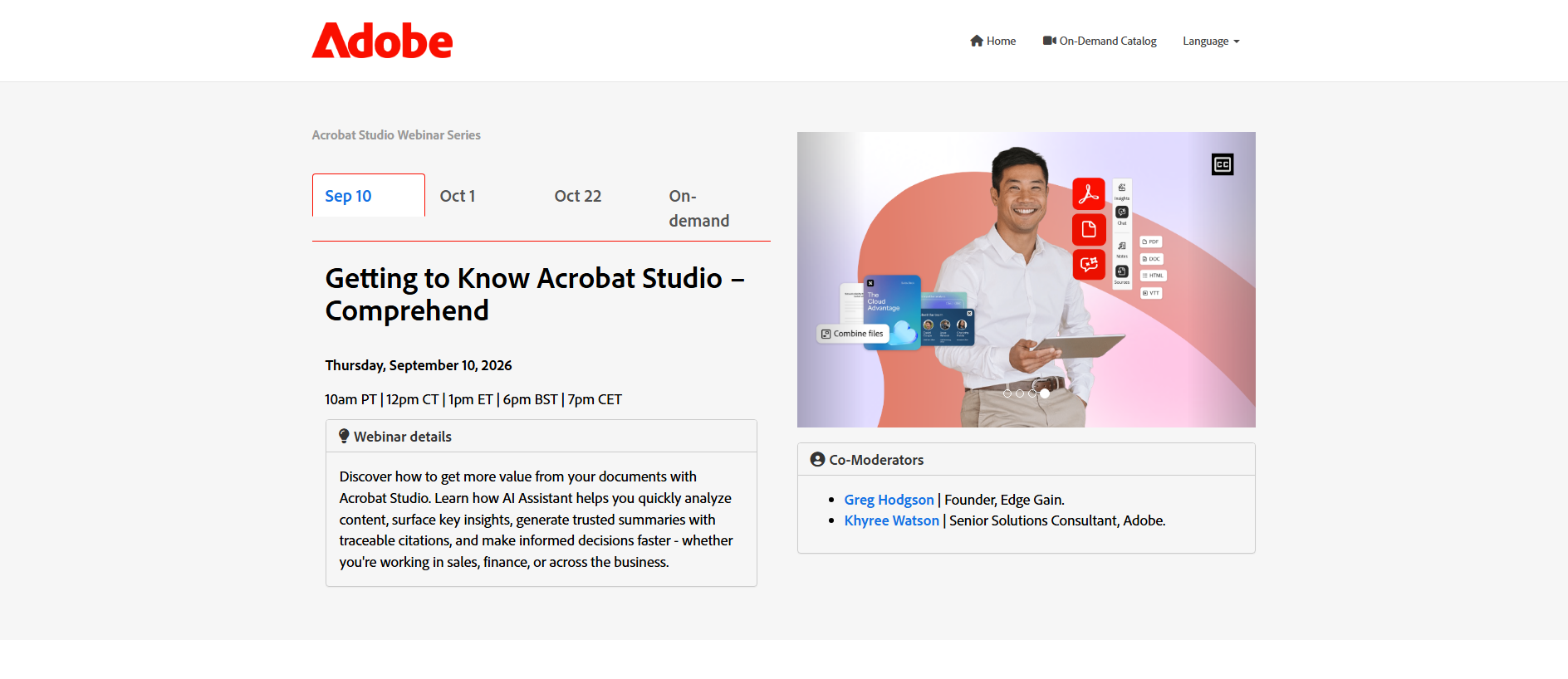Open Khyree Watson's profile link
Image resolution: width=1568 pixels, height=679 pixels.
click(x=891, y=520)
